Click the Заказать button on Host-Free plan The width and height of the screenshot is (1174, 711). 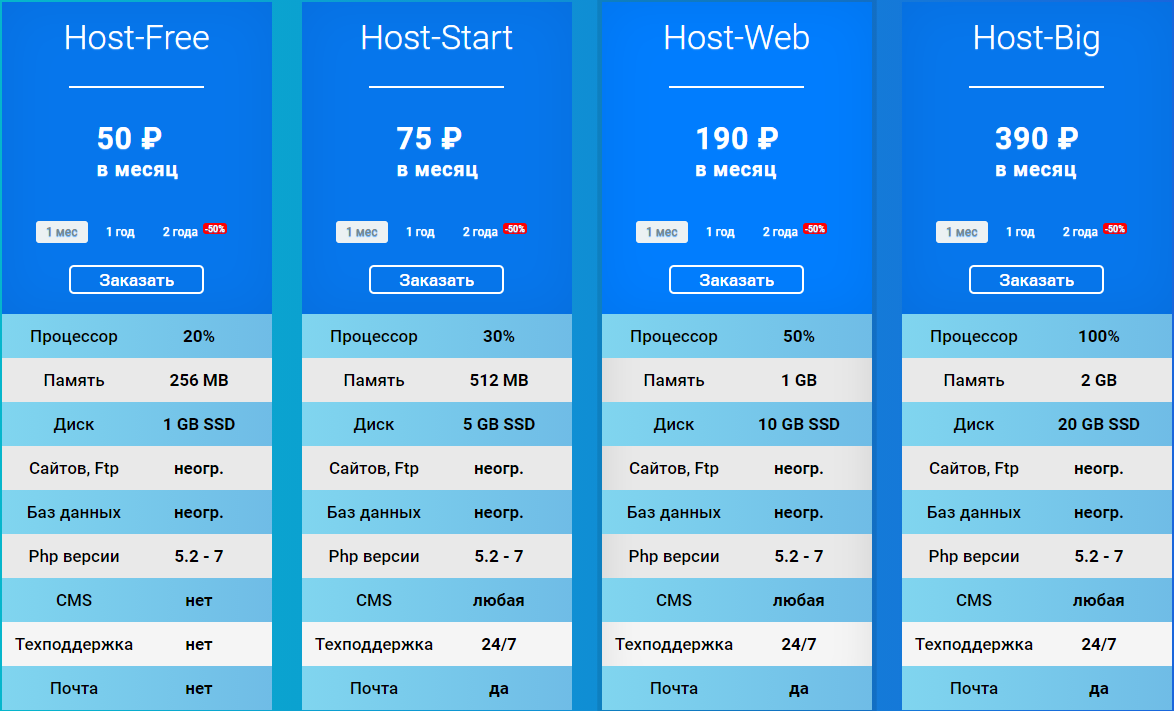[x=136, y=279]
